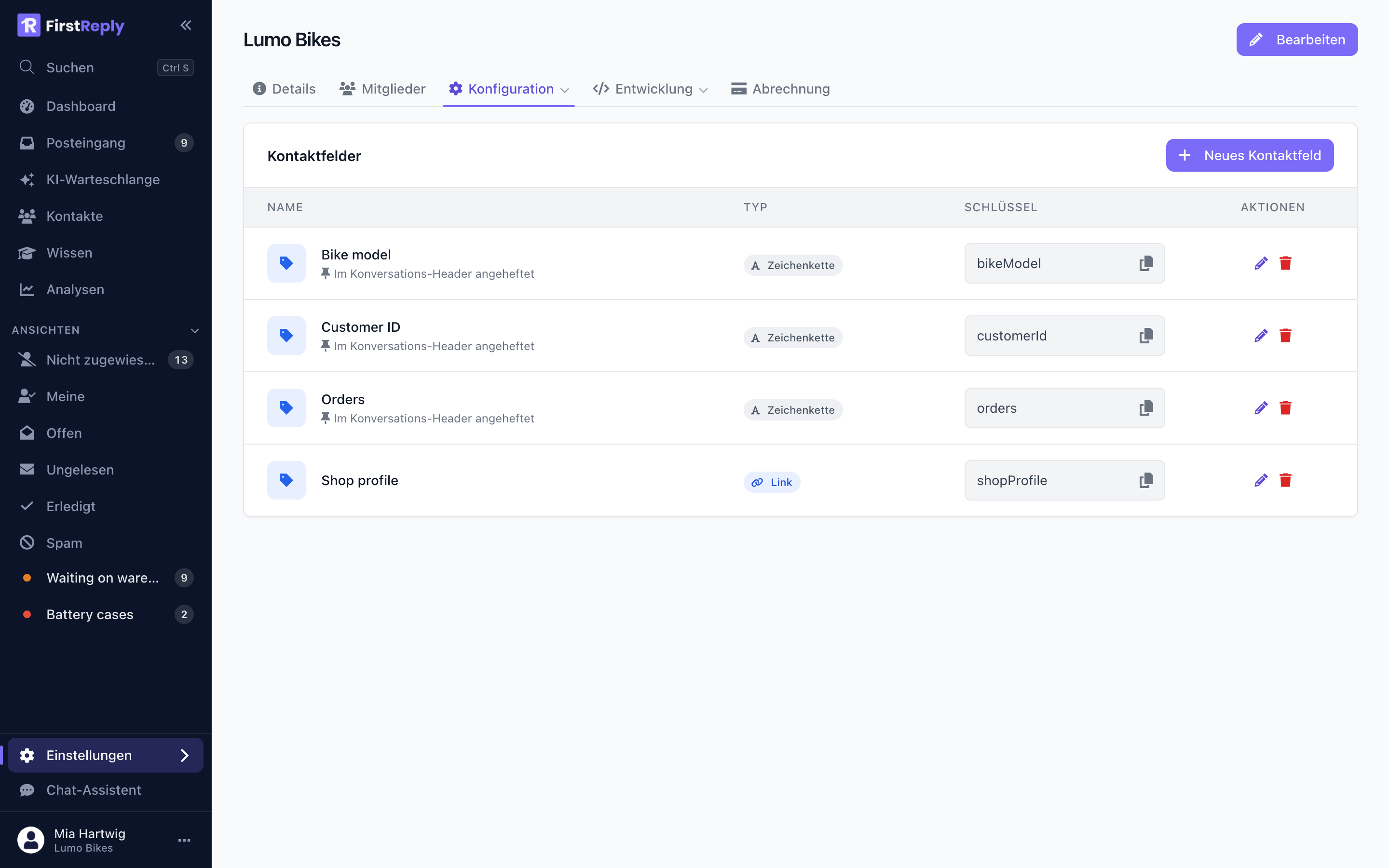Screen dimensions: 1389x868
Task: Delete the Shop profile contact field
Action: coord(1285,480)
